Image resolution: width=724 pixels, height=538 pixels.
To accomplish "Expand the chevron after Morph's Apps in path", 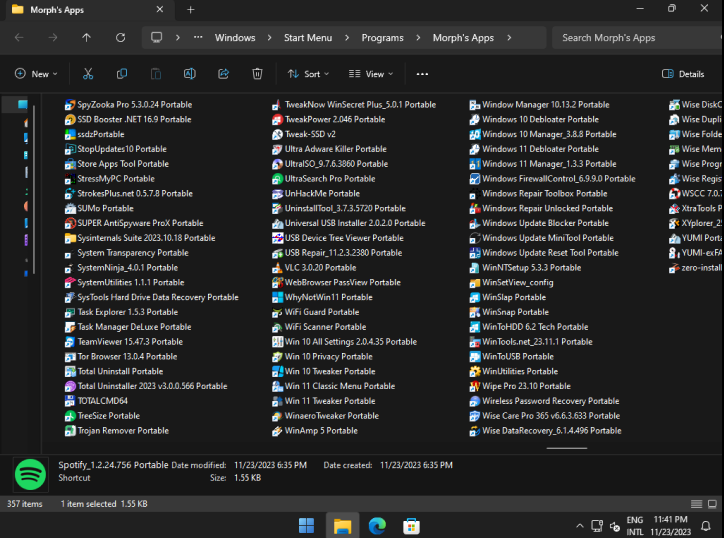I will [x=509, y=37].
